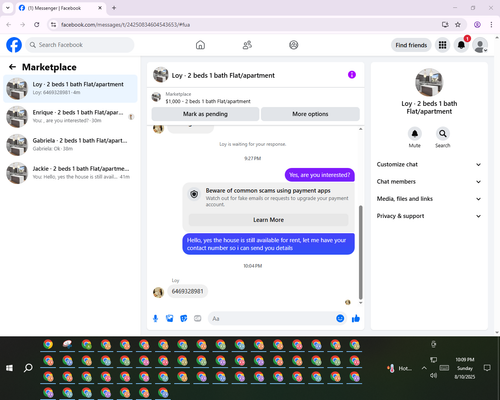Image resolution: width=500 pixels, height=400 pixels.
Task: Open Chrome three-dot menu
Action: 491,25
